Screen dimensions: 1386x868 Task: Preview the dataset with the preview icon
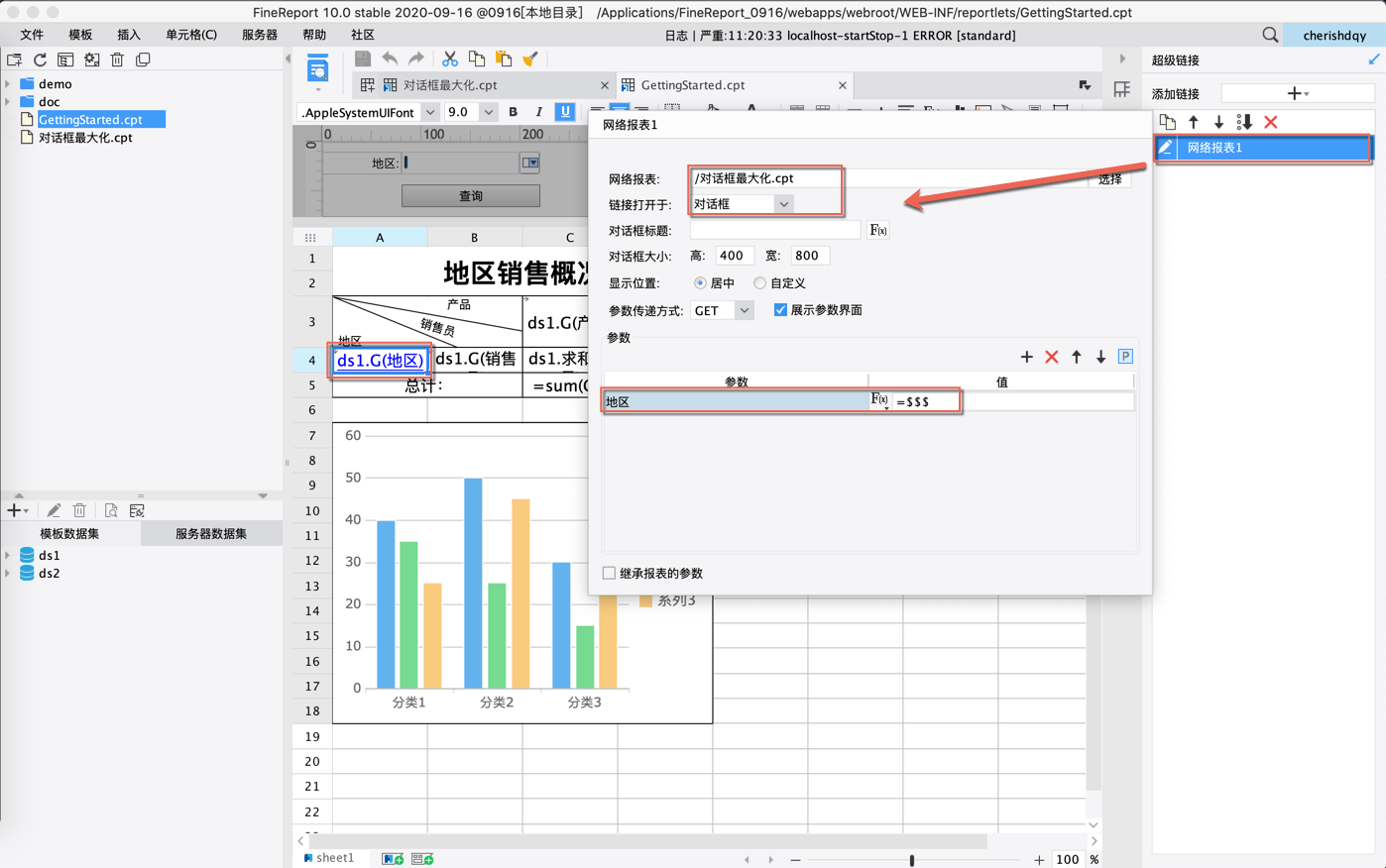[111, 510]
